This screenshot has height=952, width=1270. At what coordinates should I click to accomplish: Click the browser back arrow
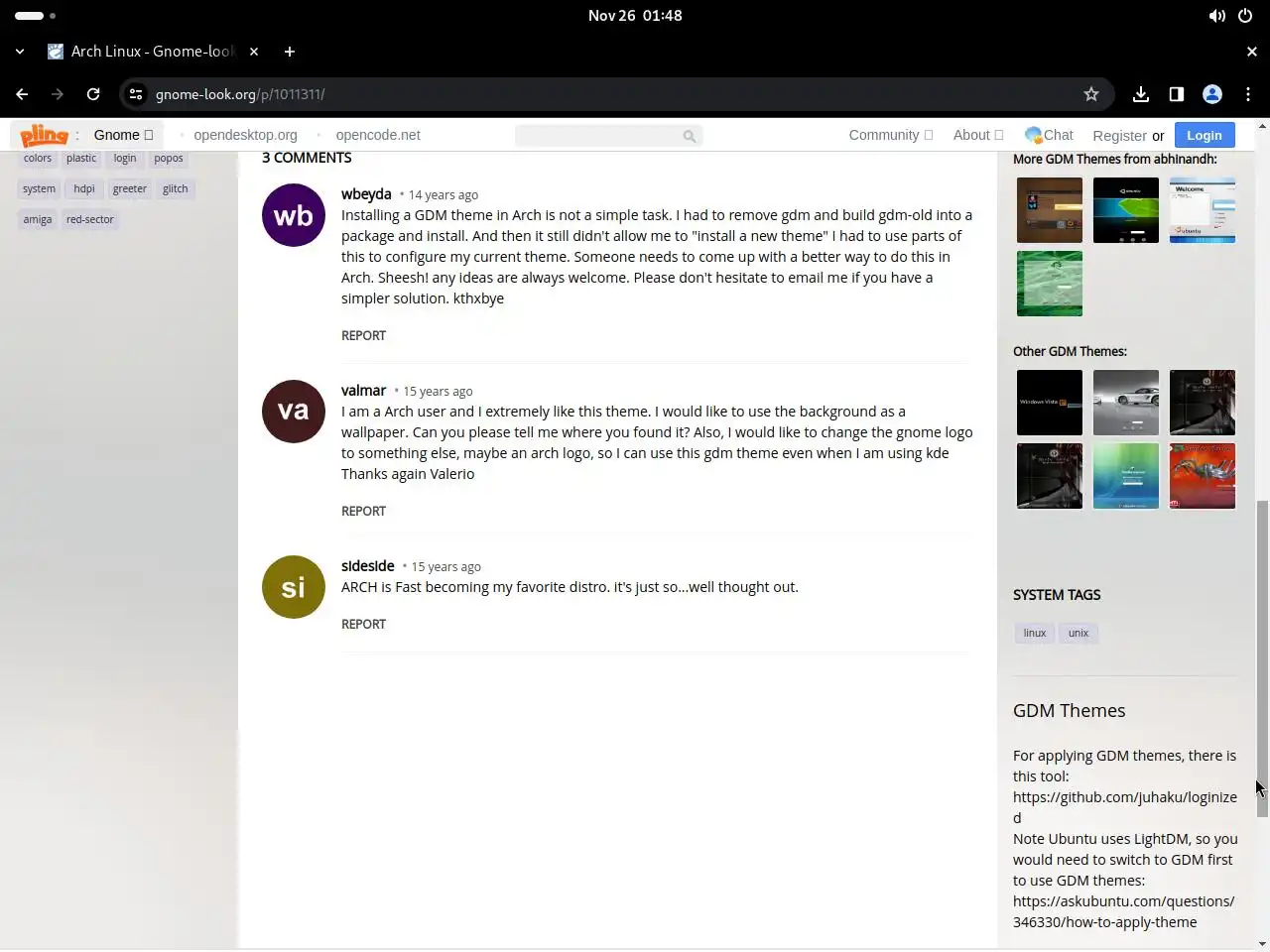click(22, 94)
